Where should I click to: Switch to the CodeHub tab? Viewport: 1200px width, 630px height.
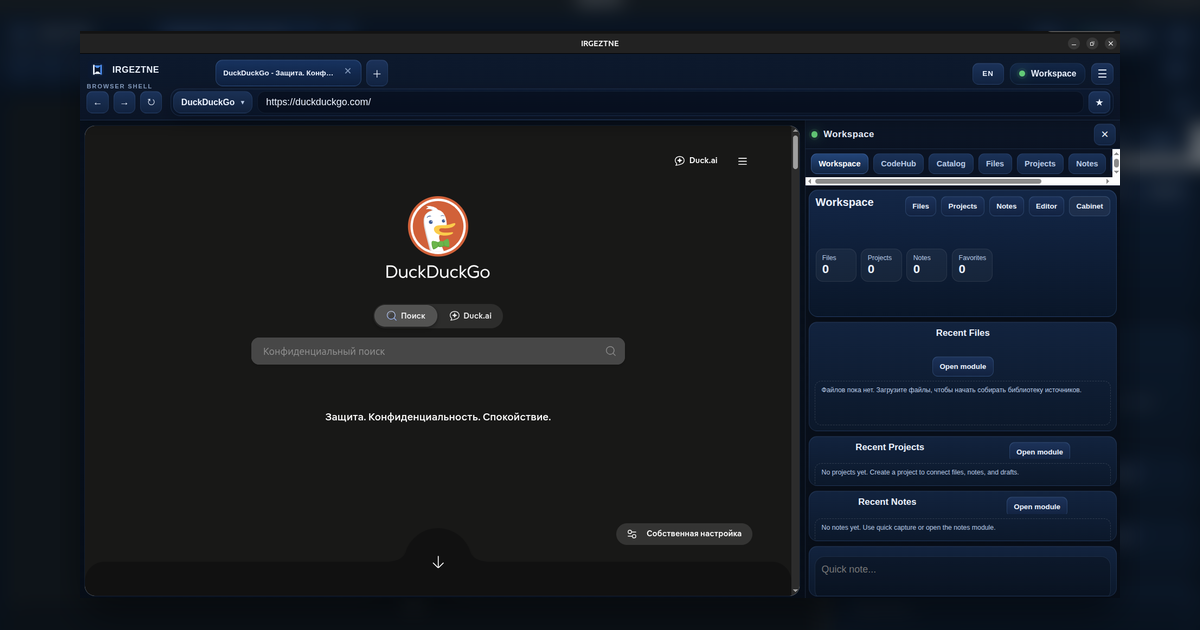pos(898,163)
